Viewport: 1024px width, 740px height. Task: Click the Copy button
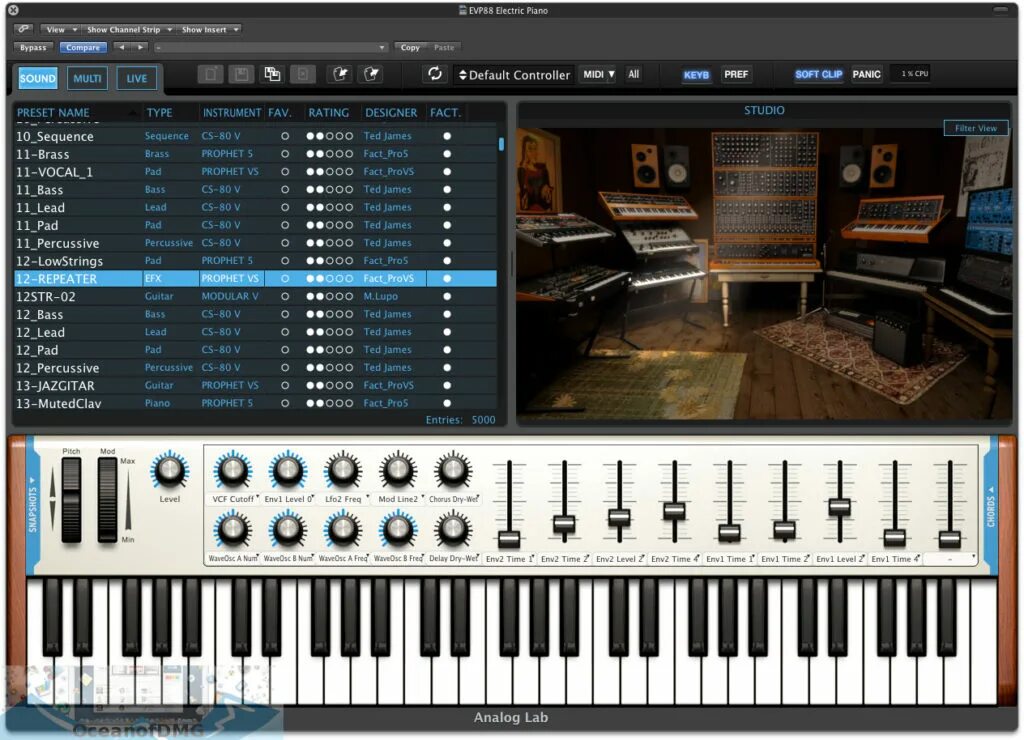click(x=410, y=48)
